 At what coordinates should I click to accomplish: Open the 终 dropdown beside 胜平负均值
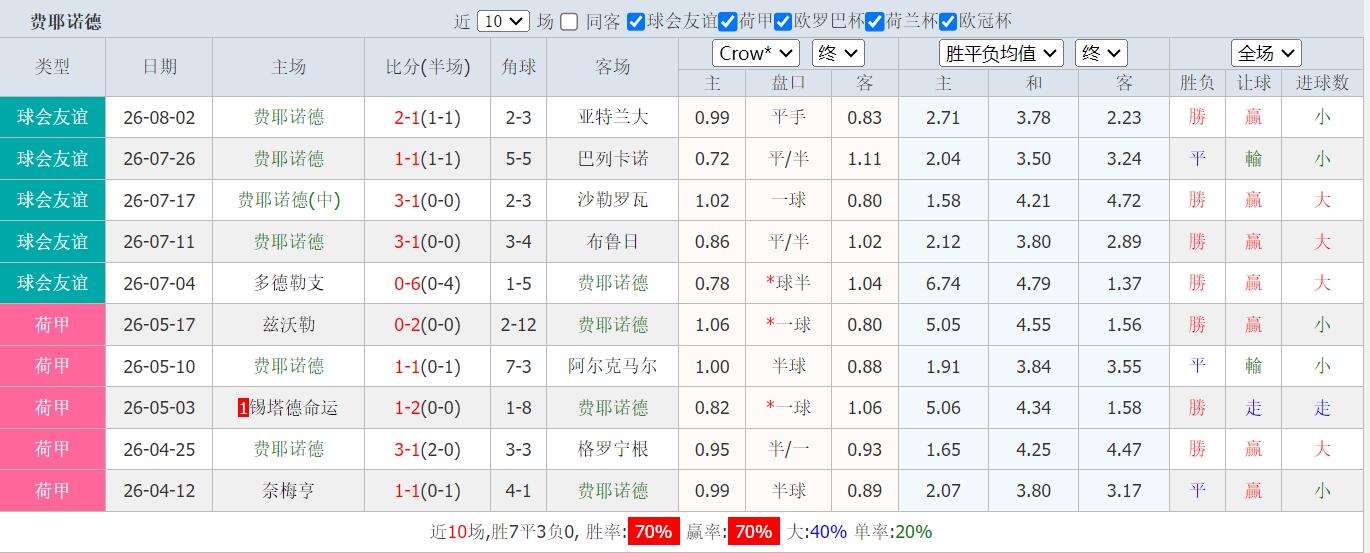click(x=1101, y=53)
